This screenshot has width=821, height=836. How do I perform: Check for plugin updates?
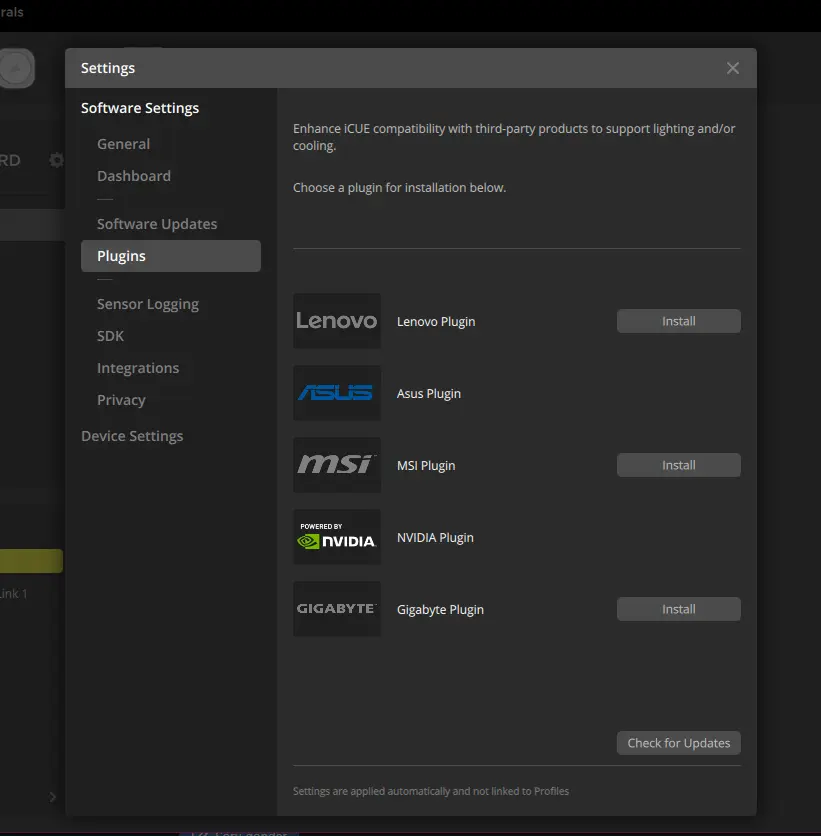(x=679, y=743)
